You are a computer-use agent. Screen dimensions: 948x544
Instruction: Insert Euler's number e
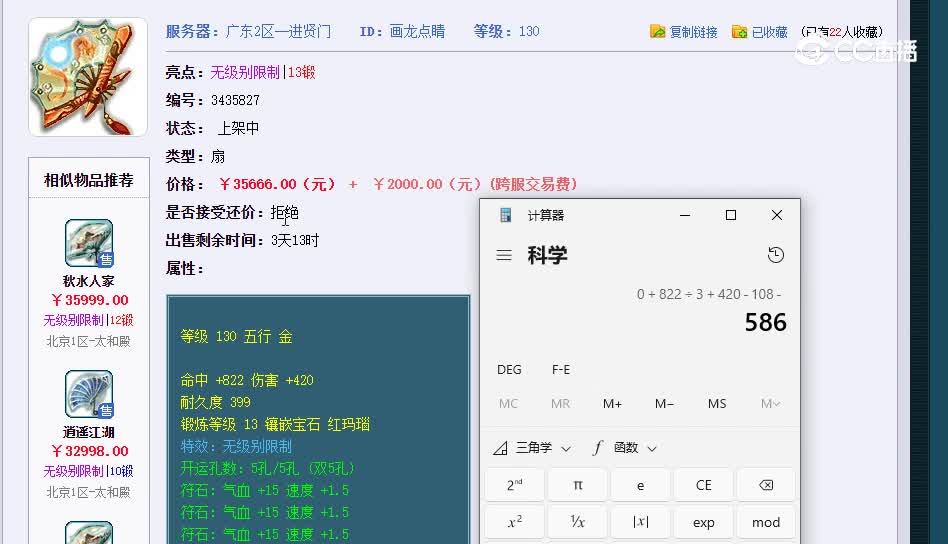point(640,485)
